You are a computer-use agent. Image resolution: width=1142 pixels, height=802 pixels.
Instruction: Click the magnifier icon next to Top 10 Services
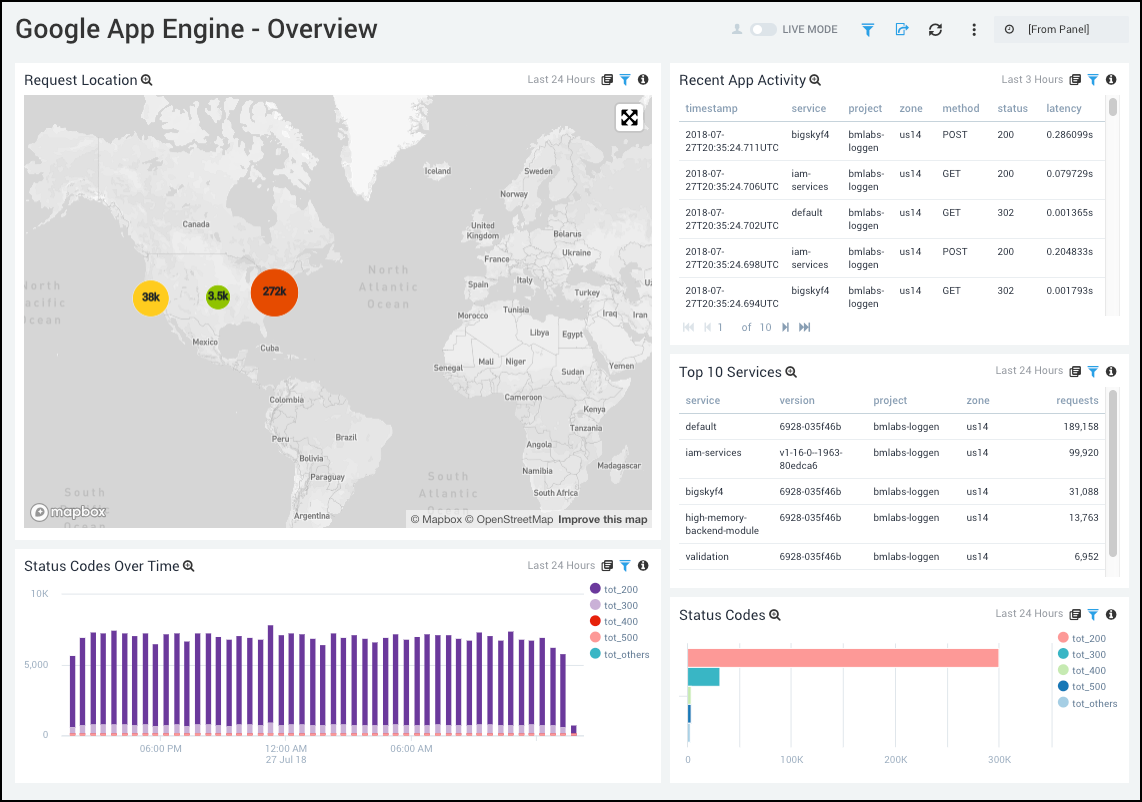click(x=791, y=372)
